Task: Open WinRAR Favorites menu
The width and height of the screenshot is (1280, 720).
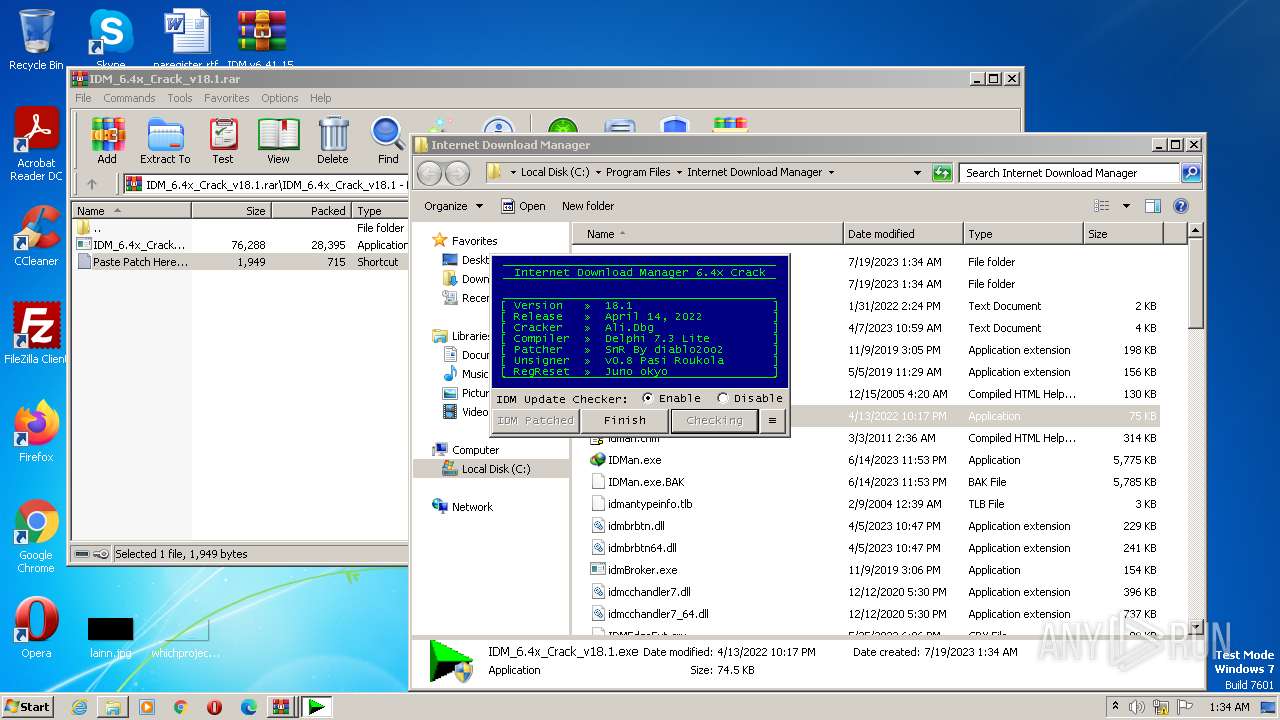Action: (227, 98)
